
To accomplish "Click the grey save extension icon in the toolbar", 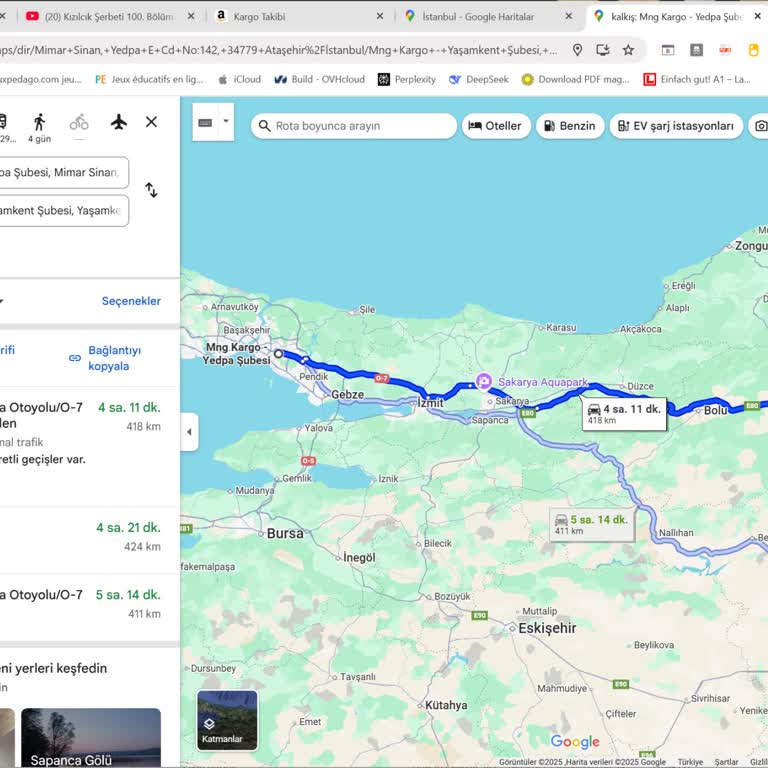I will click(696, 50).
